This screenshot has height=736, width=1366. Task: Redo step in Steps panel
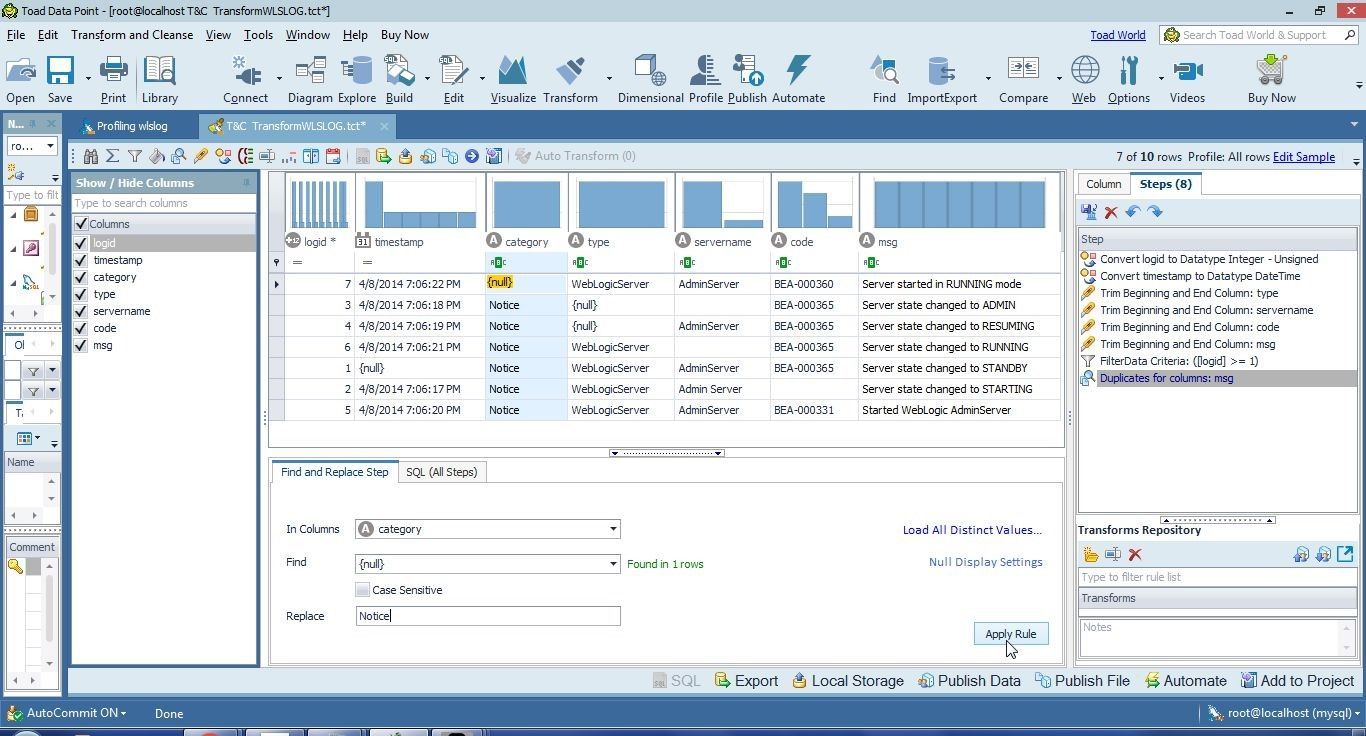point(1155,212)
